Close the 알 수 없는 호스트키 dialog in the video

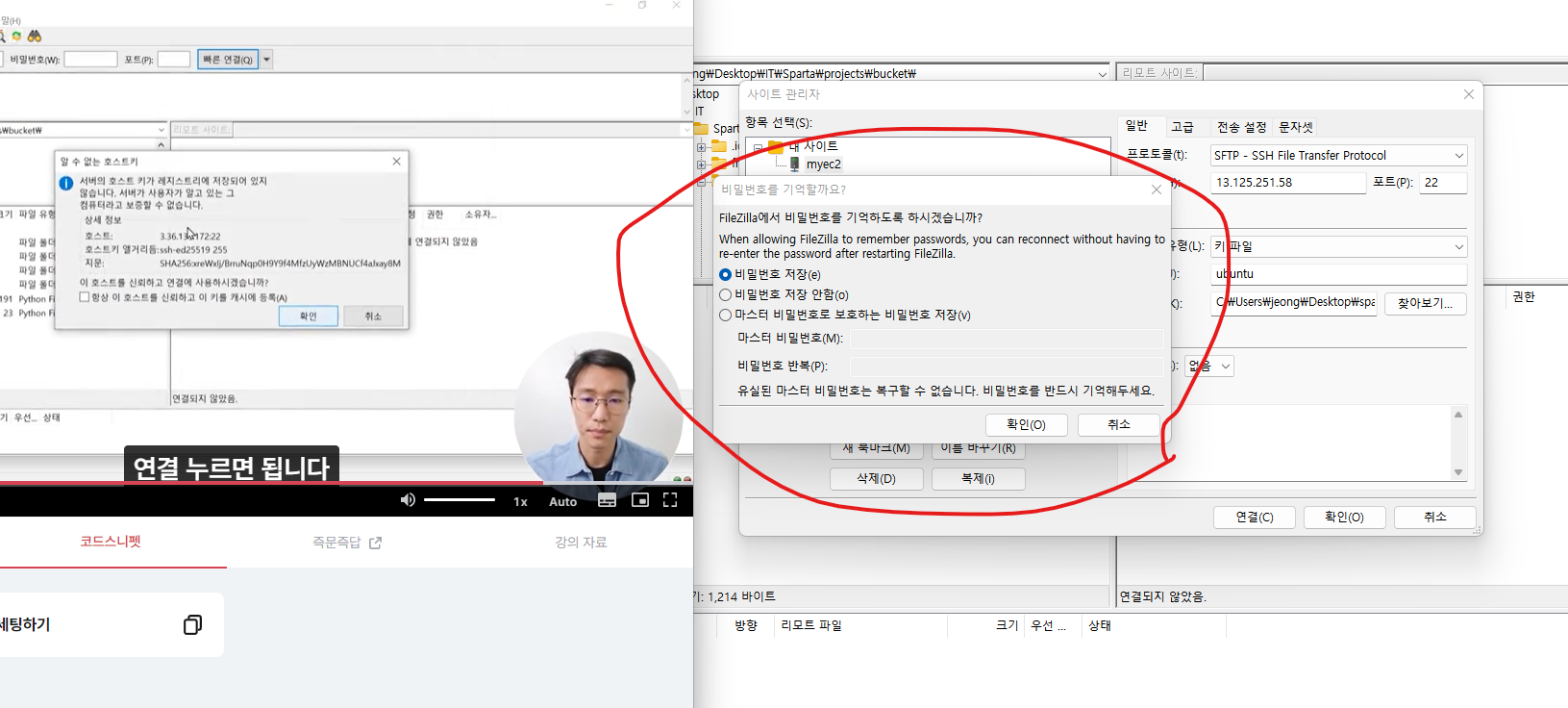click(x=396, y=162)
